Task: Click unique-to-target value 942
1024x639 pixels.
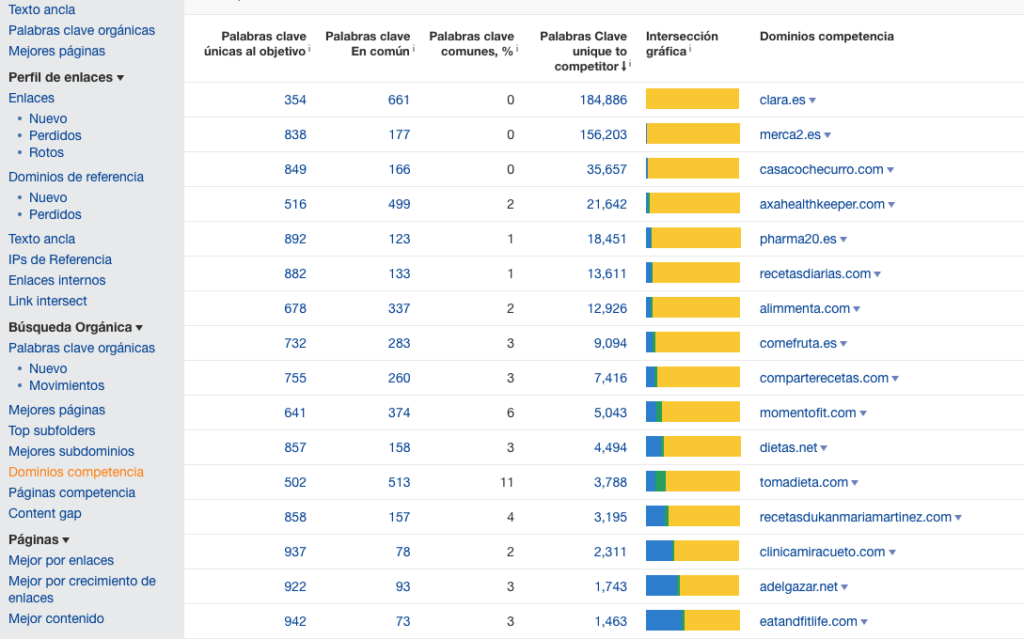Action: coord(295,621)
